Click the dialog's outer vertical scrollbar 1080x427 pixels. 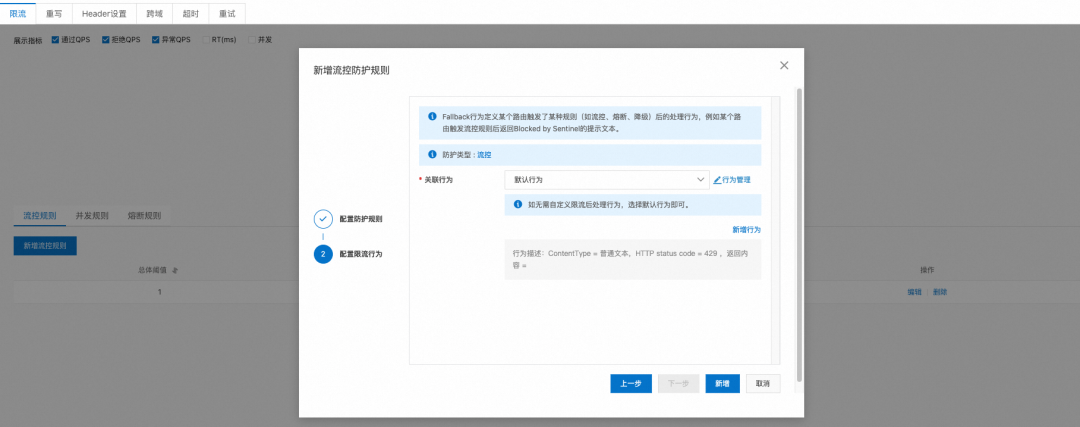tap(799, 234)
